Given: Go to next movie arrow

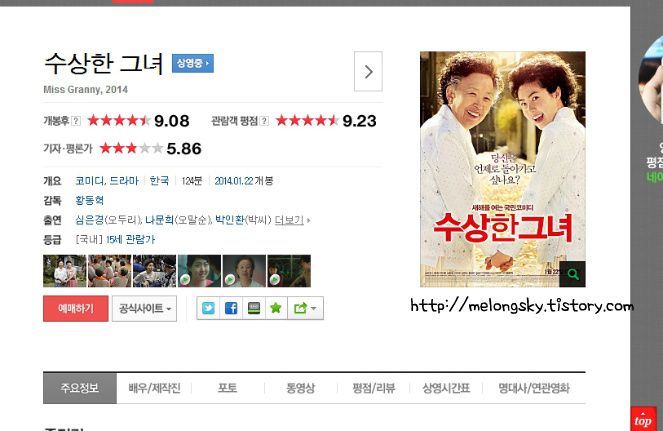Looking at the screenshot, I should (368, 71).
